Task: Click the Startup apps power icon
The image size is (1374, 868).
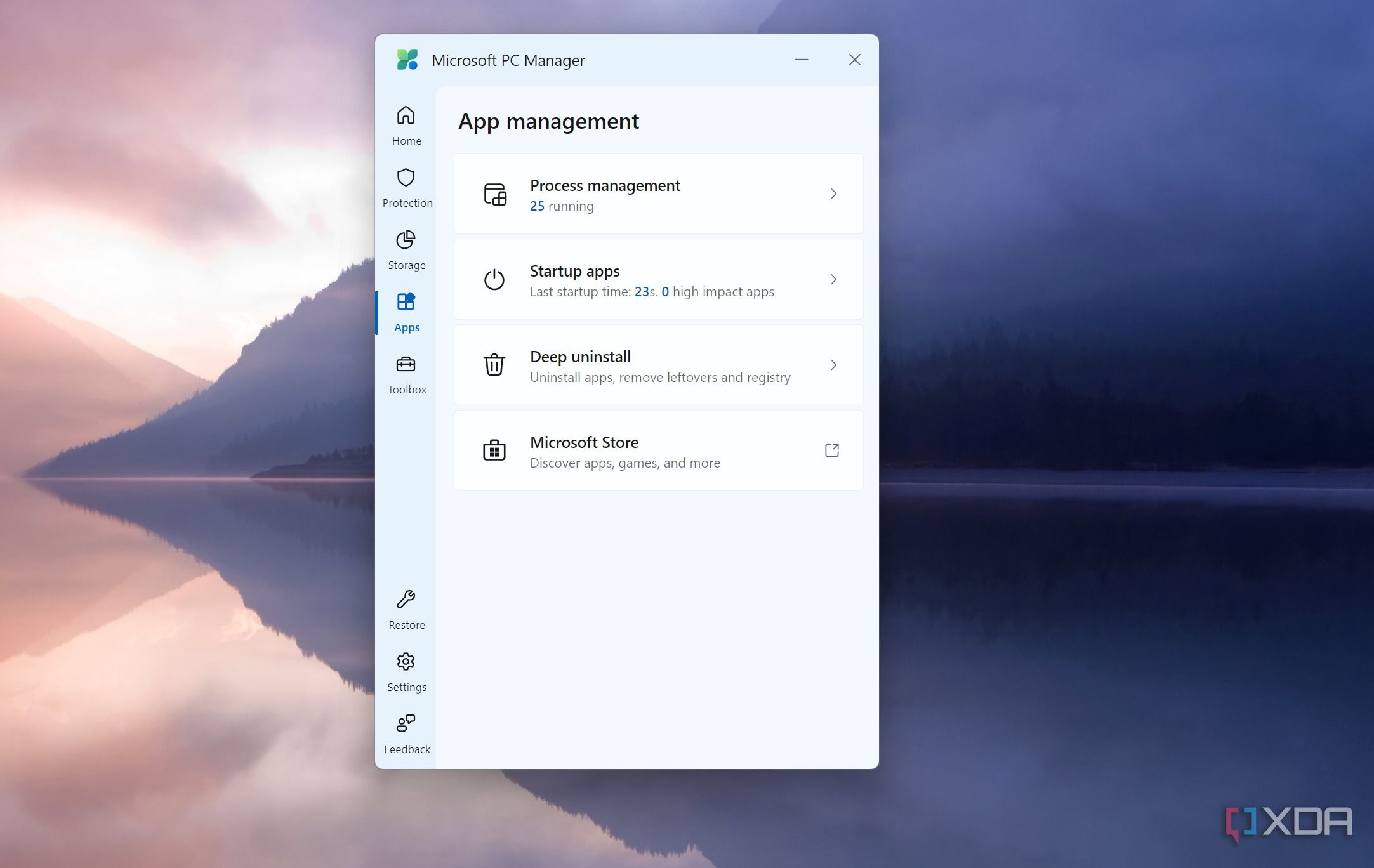Action: tap(494, 280)
